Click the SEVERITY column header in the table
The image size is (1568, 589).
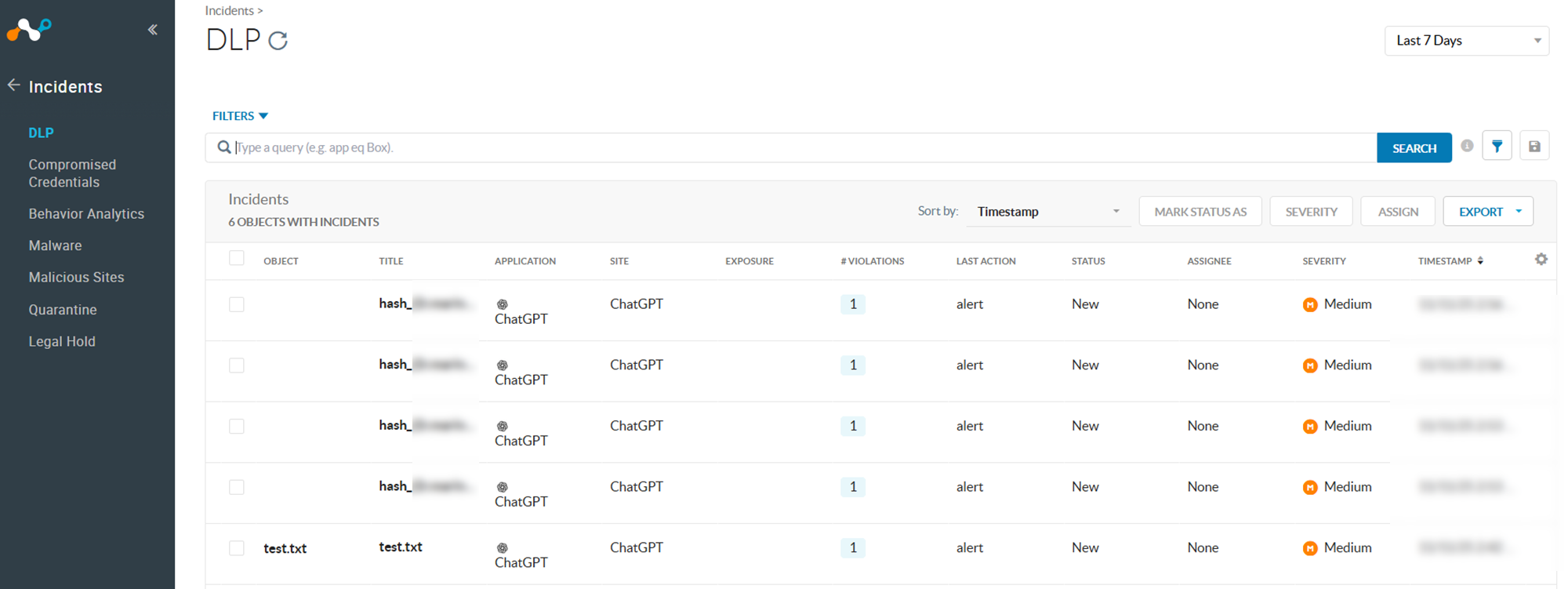pyautogui.click(x=1324, y=261)
